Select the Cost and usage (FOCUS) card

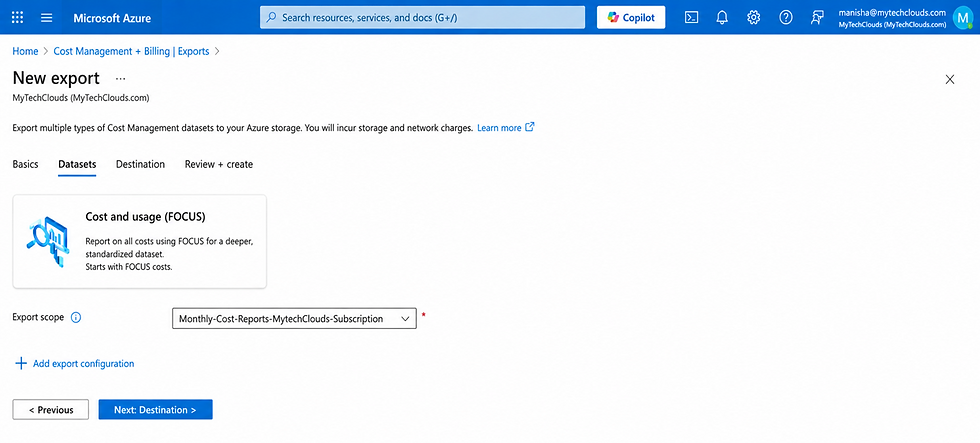tap(140, 241)
